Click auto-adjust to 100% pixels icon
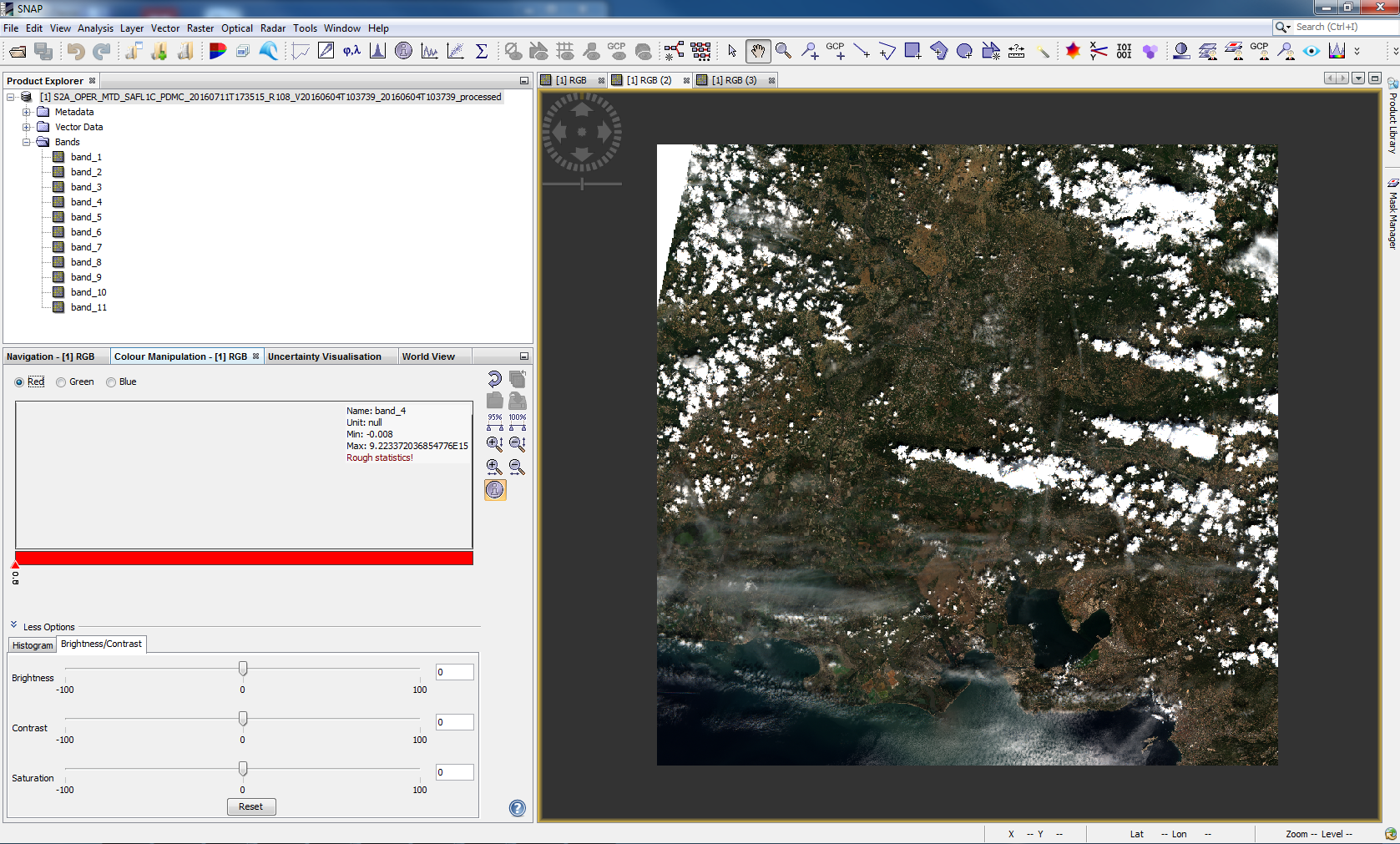The height and width of the screenshot is (844, 1400). click(x=518, y=422)
